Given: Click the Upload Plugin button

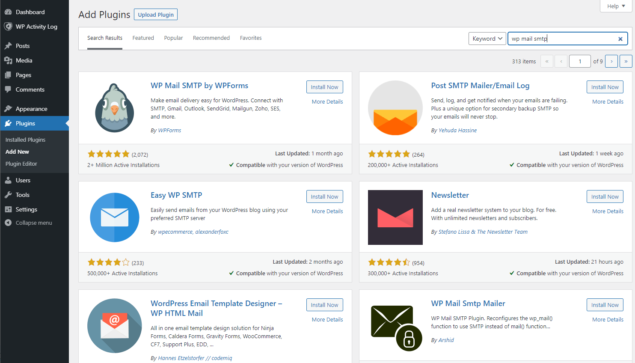Looking at the screenshot, I should click(156, 15).
